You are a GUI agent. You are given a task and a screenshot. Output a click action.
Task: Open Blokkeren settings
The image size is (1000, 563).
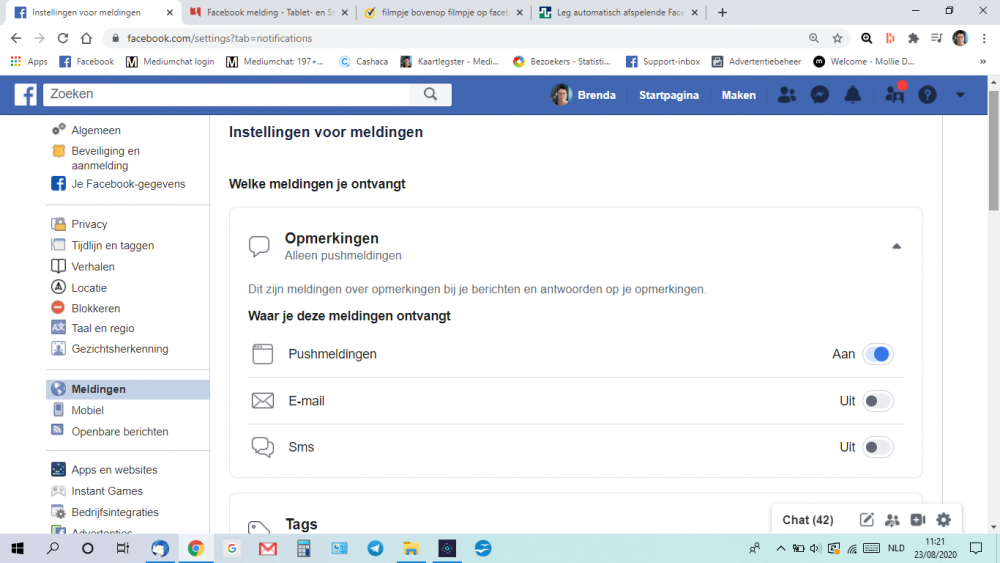tap(96, 308)
